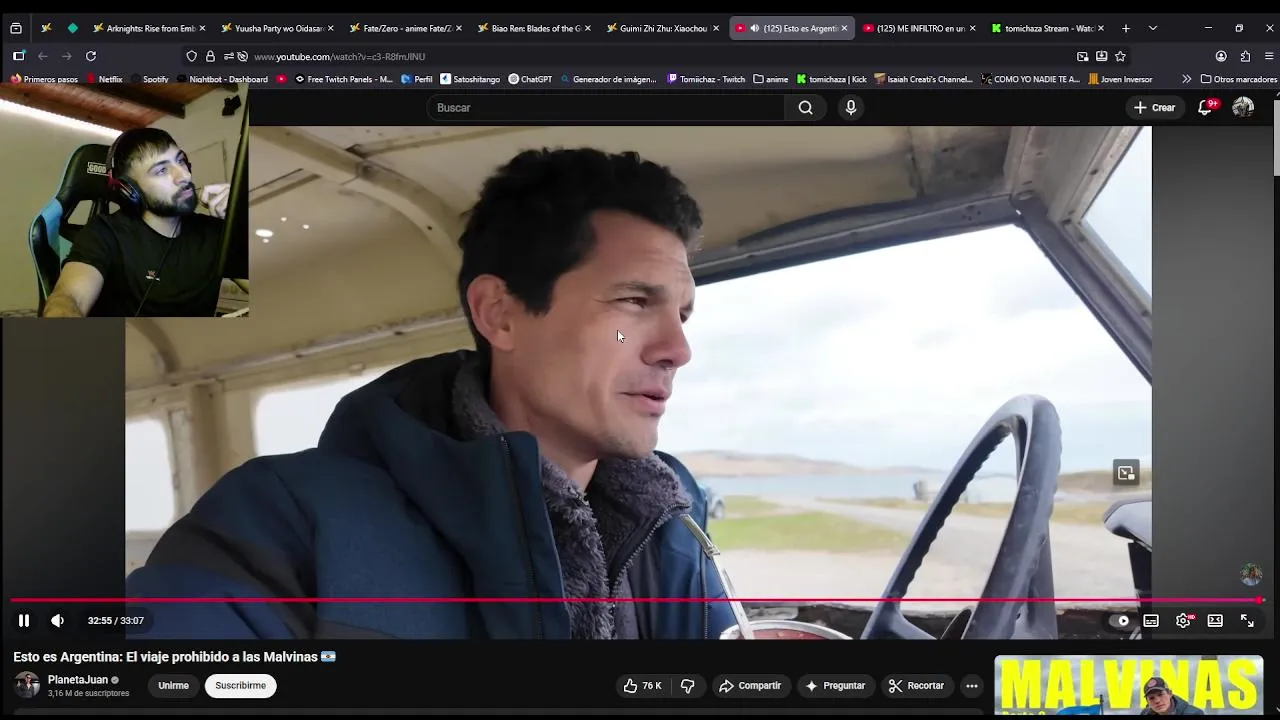This screenshot has height=720, width=1280.
Task: Enter fullscreen mode in the player
Action: click(x=1247, y=621)
